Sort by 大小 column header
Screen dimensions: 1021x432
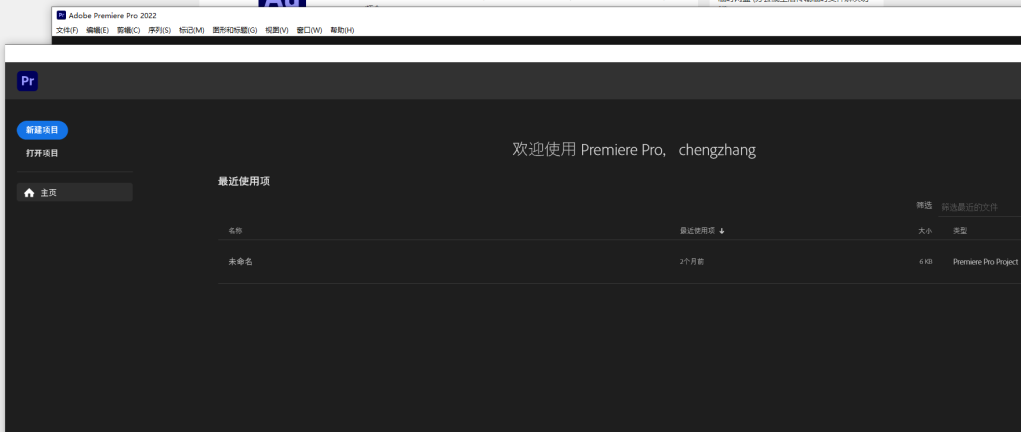pos(925,231)
